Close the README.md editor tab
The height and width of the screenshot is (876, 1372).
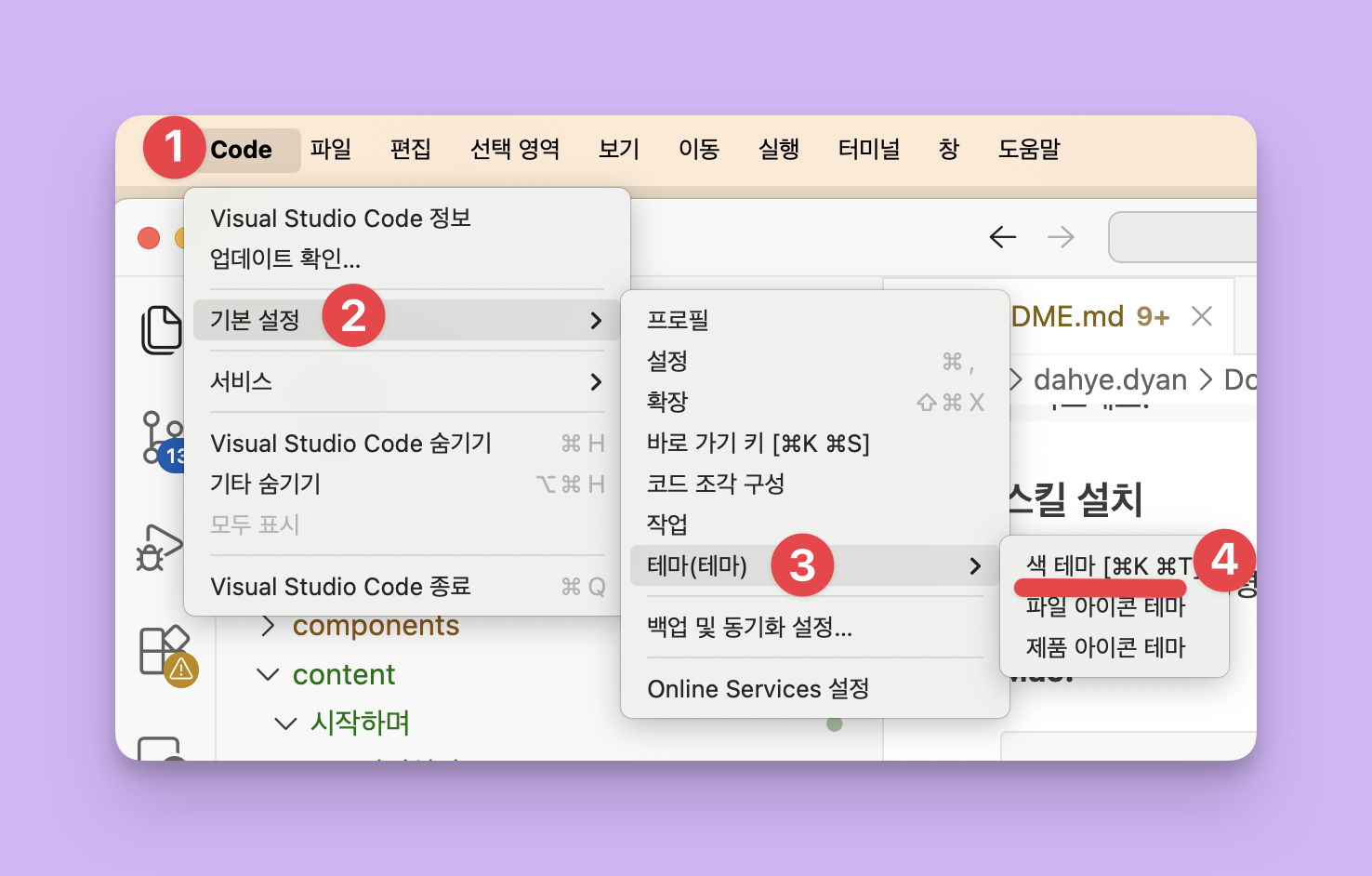[x=1202, y=316]
